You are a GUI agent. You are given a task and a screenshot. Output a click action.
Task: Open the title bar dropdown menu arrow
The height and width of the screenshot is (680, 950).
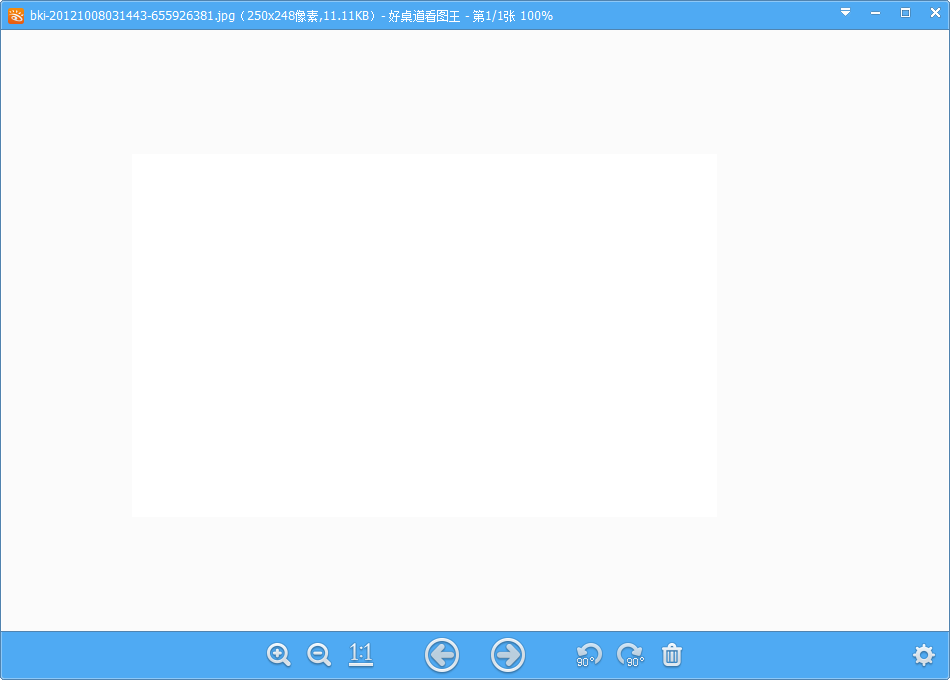coord(845,12)
